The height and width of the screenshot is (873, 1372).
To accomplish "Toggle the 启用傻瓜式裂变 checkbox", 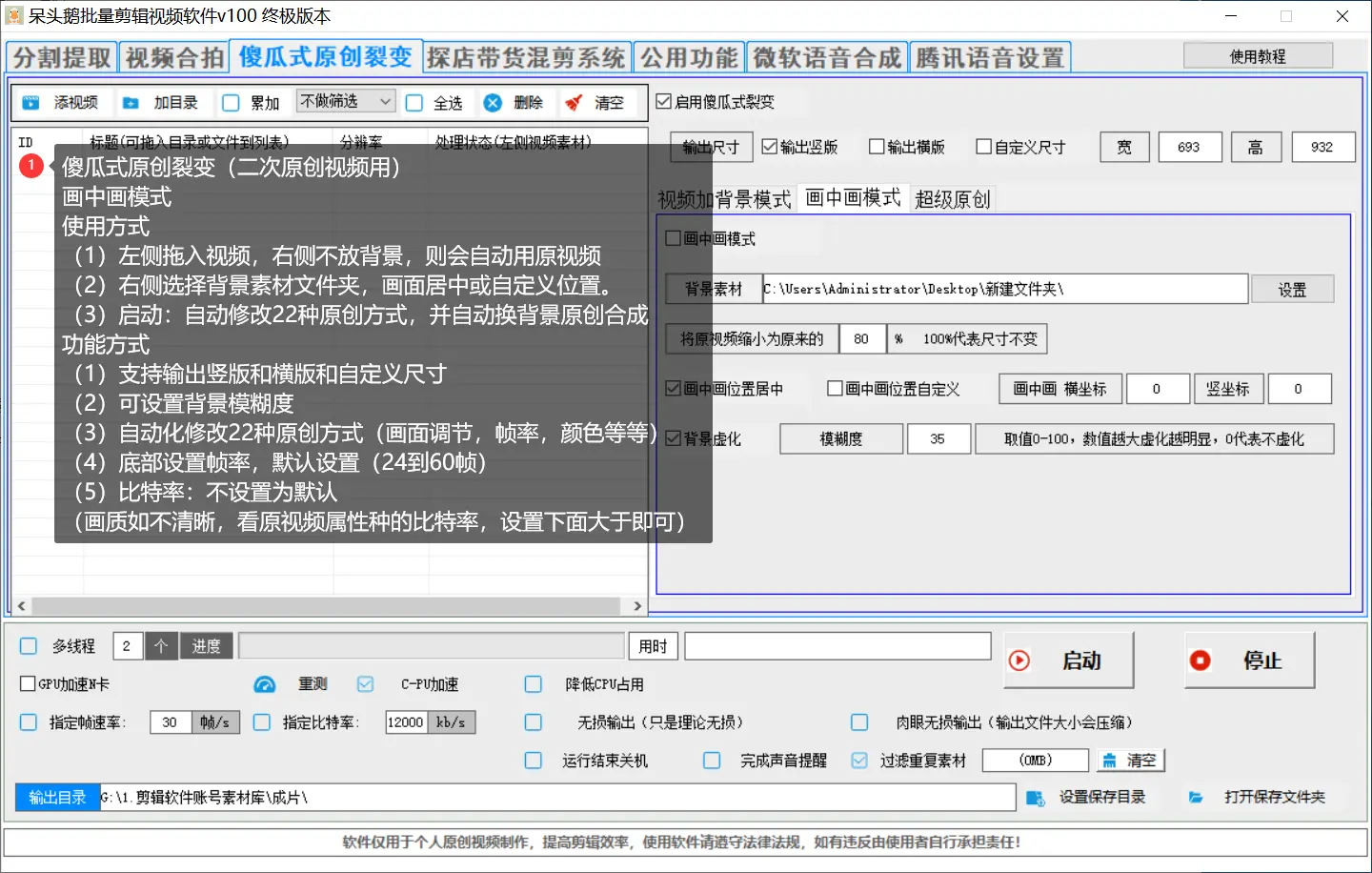I will tap(662, 101).
